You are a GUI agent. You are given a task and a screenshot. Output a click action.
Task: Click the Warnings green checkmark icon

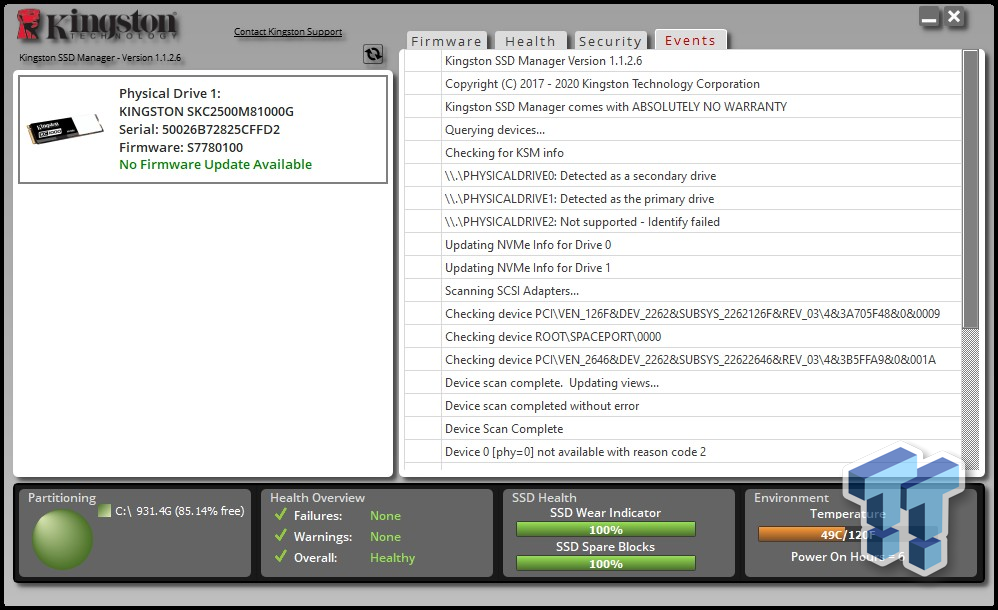(281, 536)
